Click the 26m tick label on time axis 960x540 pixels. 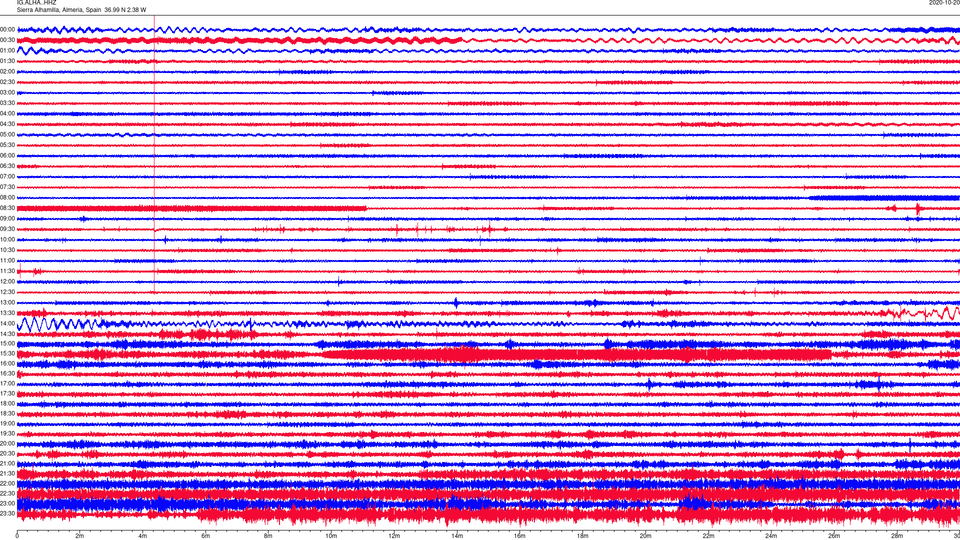coord(834,536)
